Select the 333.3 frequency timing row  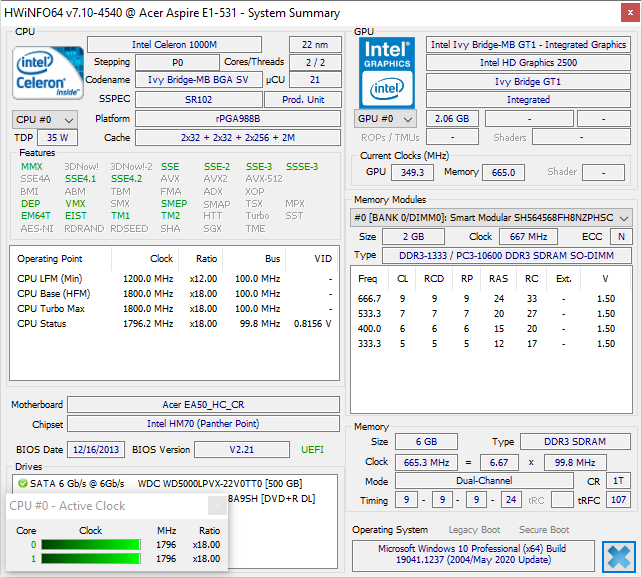pos(491,344)
